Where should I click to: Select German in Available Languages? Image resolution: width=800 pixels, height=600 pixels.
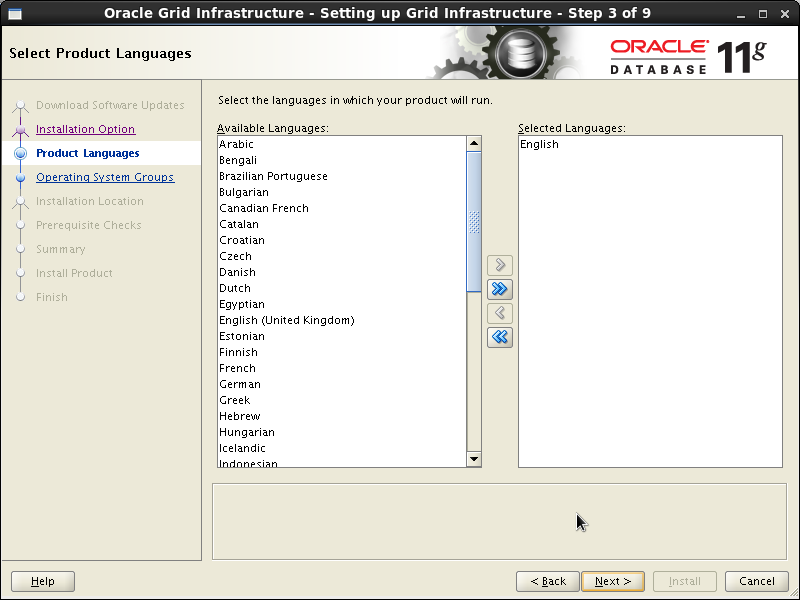pos(341,384)
